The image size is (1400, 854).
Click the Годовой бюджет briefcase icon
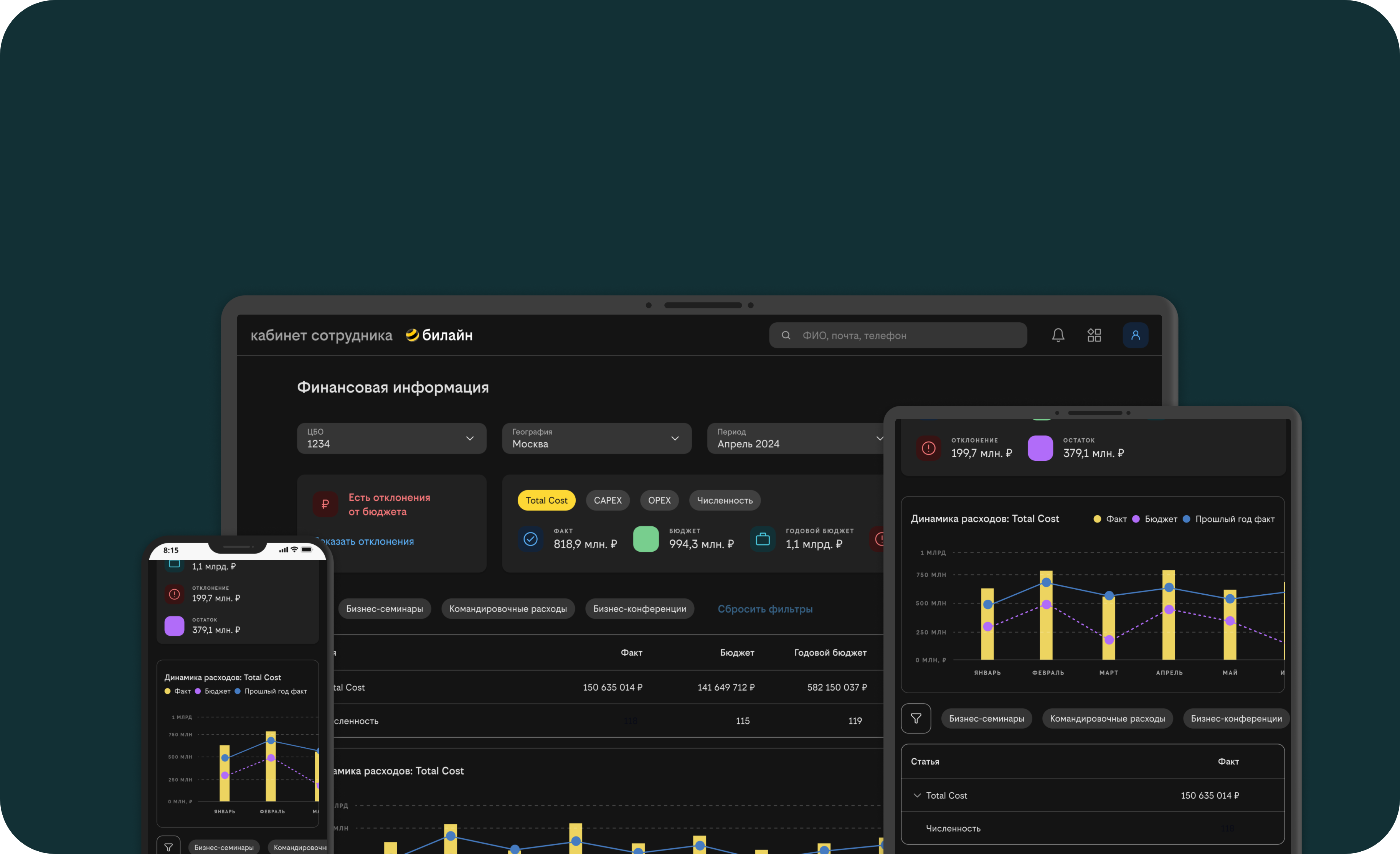763,538
